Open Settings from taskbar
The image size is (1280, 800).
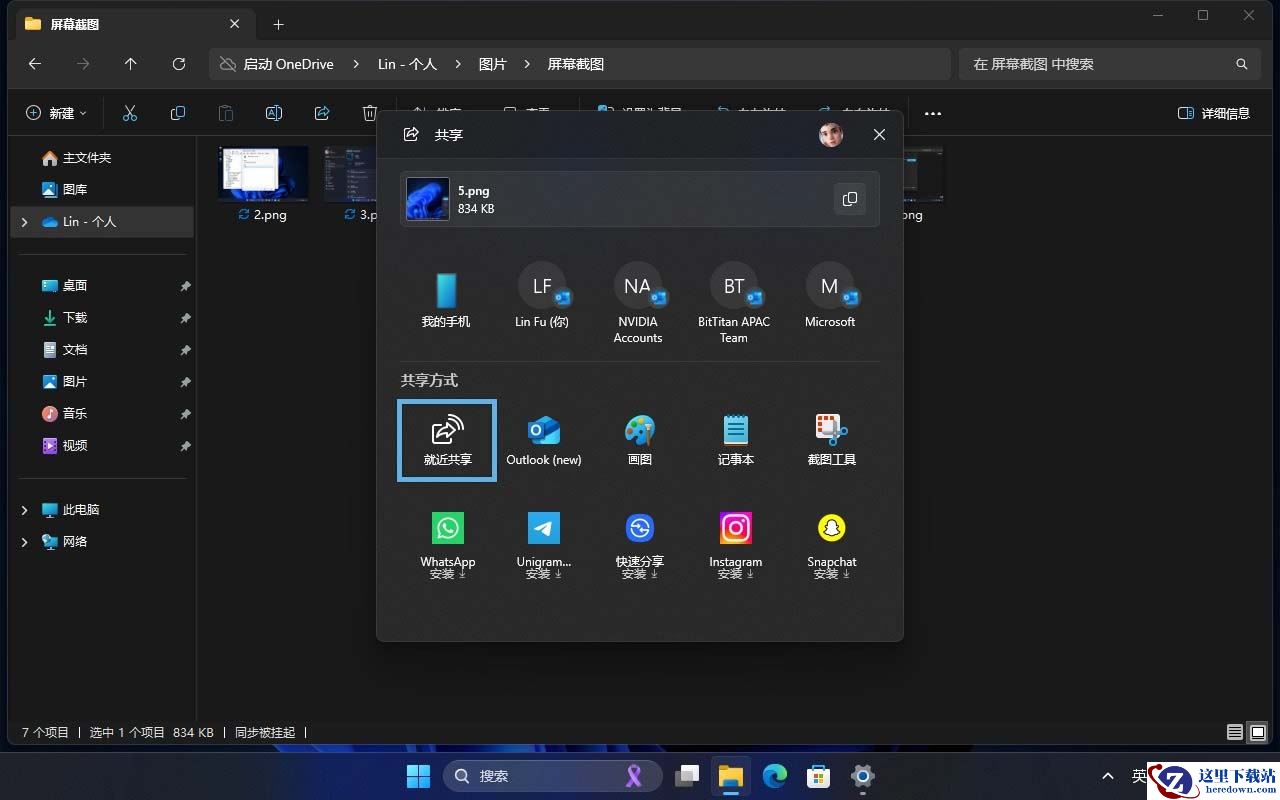click(x=863, y=776)
